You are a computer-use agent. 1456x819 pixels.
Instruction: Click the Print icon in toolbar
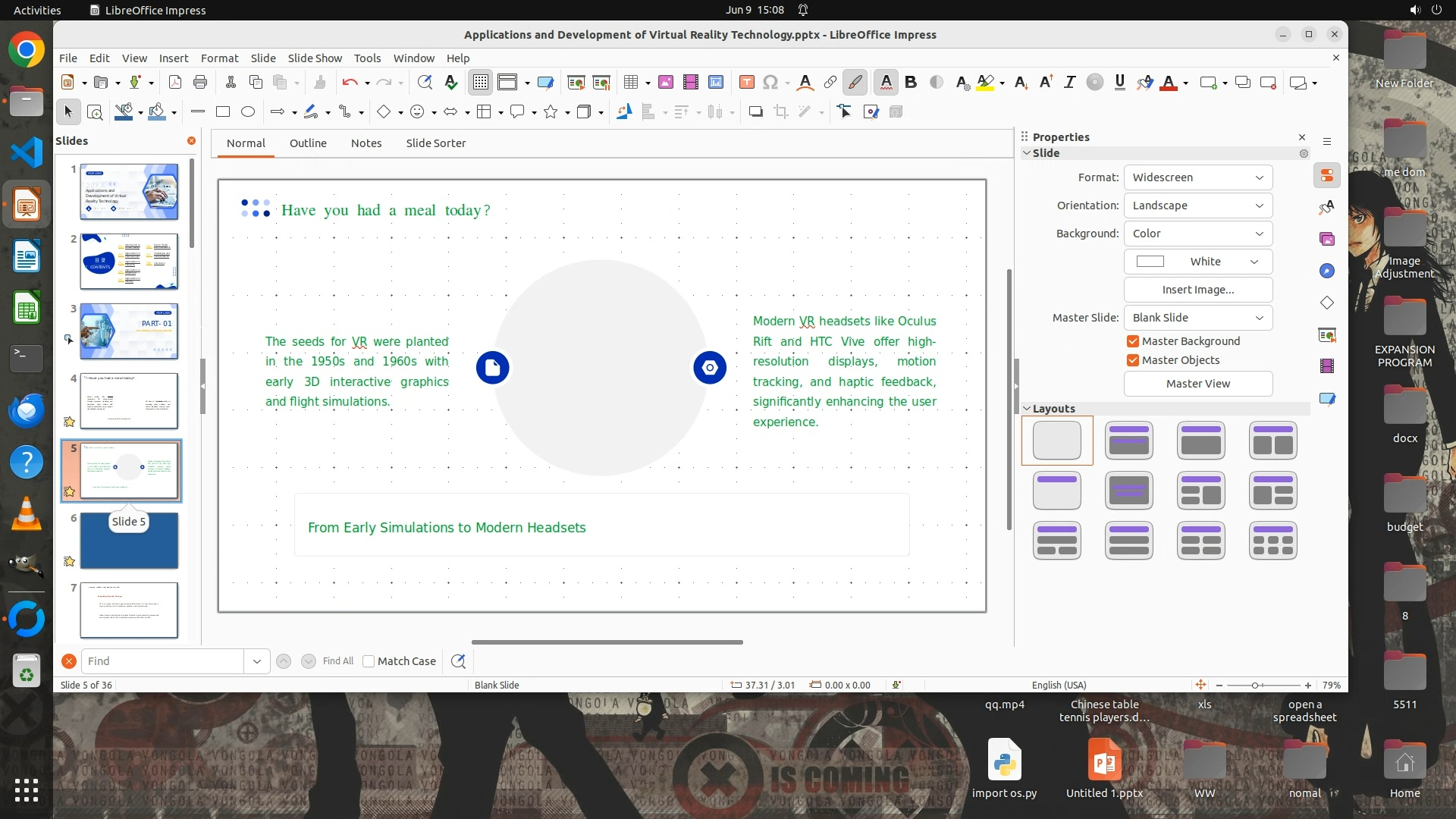(200, 83)
